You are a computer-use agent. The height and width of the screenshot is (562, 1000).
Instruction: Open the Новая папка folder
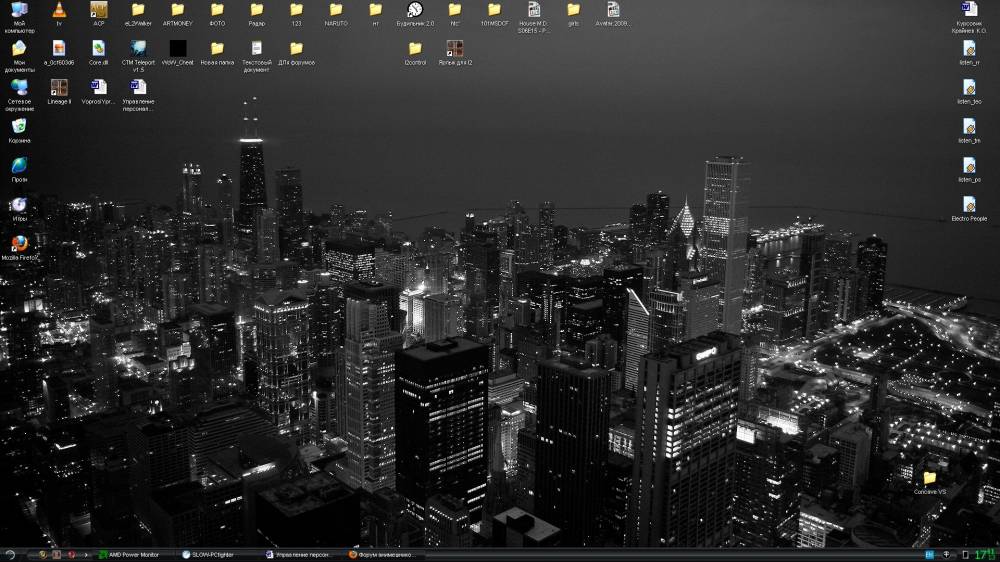[217, 48]
